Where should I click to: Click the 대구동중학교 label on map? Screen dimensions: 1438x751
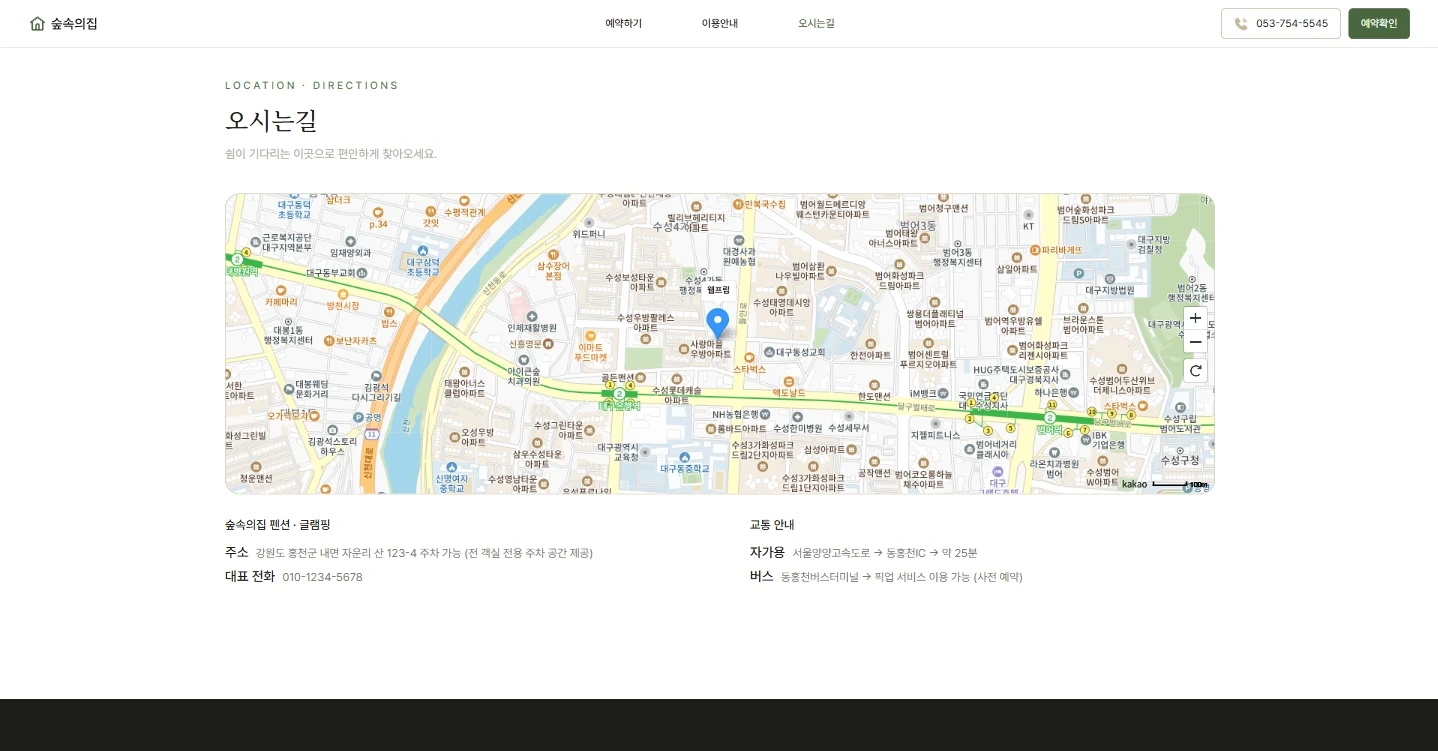685,468
